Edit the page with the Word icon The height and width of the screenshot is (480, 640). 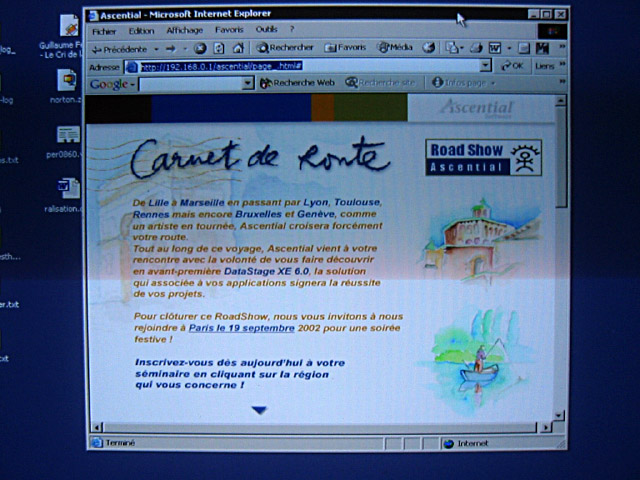(495, 49)
